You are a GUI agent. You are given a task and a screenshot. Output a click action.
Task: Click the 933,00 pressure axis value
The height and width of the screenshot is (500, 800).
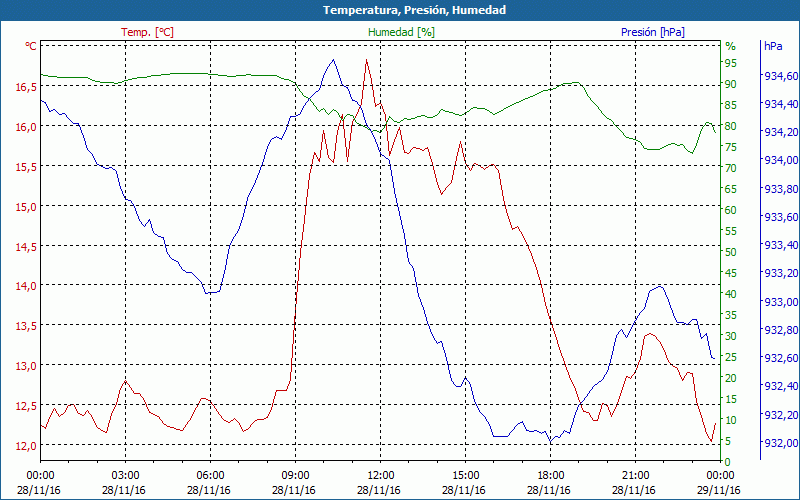pyautogui.click(x=781, y=302)
